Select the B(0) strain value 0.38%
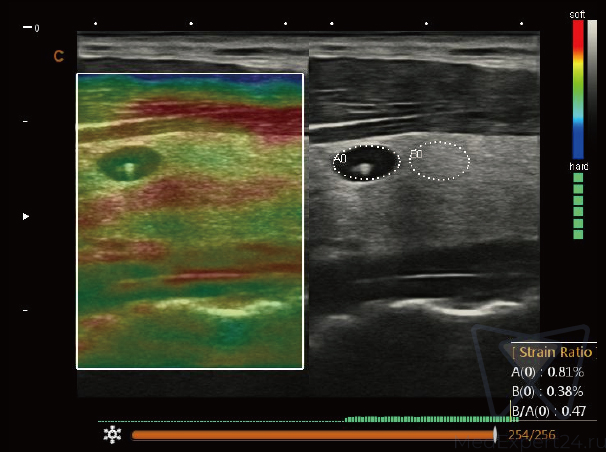Image resolution: width=606 pixels, height=452 pixels. pos(566,391)
